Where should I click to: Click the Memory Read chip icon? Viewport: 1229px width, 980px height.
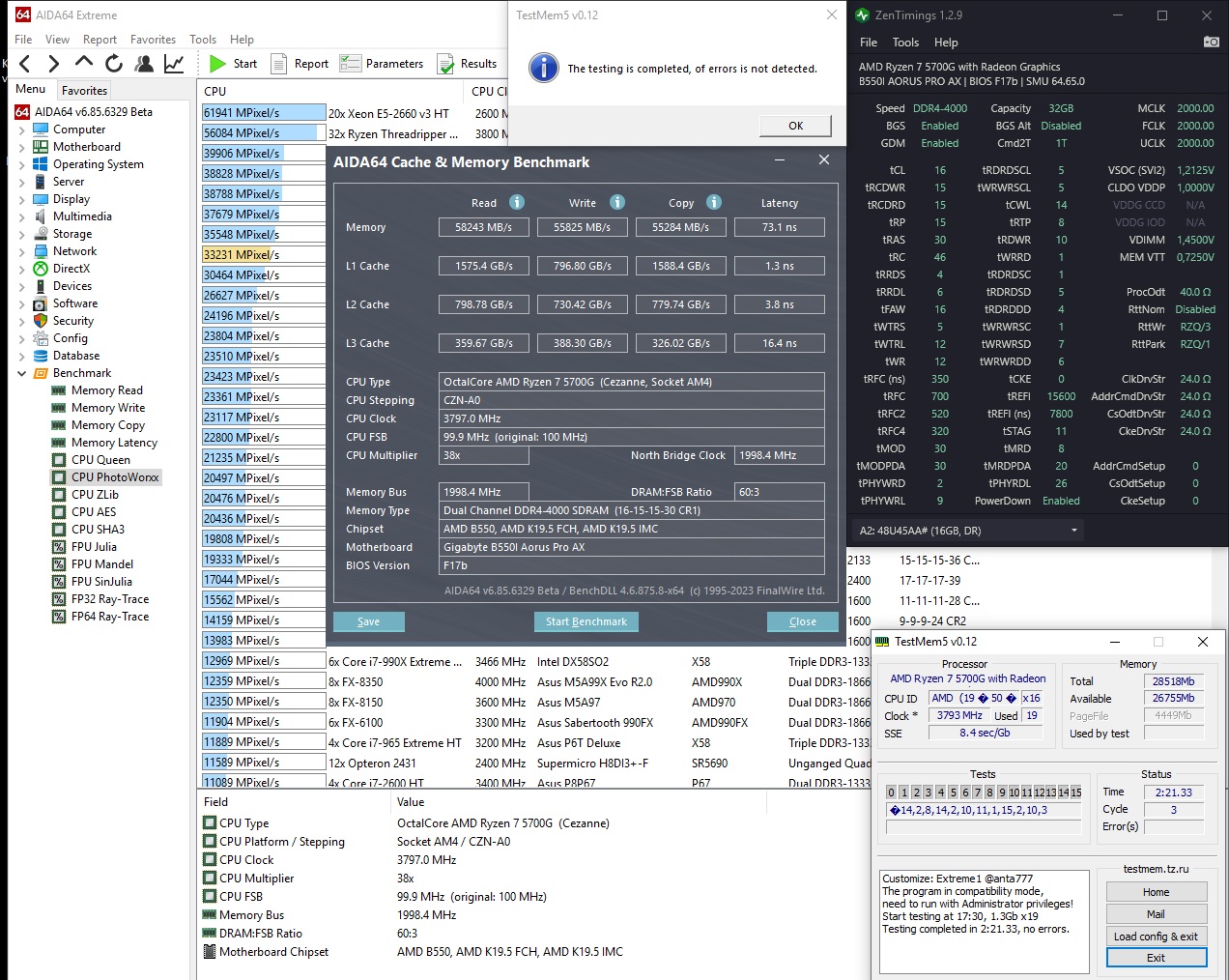point(59,389)
